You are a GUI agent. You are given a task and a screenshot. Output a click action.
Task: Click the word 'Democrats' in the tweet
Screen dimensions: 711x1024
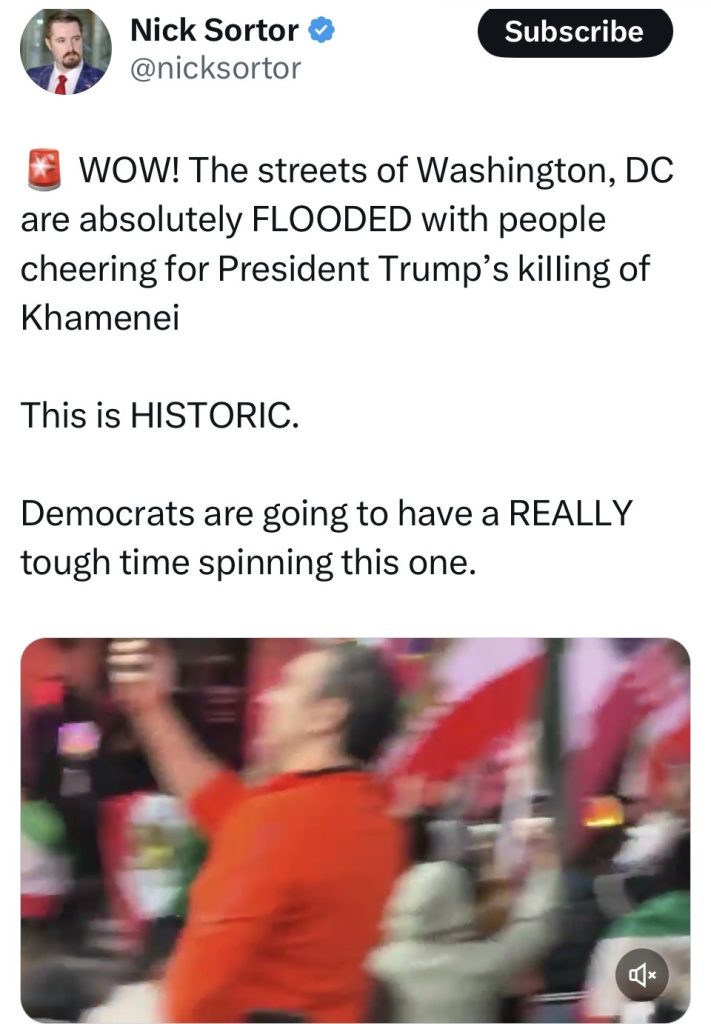(x=108, y=513)
